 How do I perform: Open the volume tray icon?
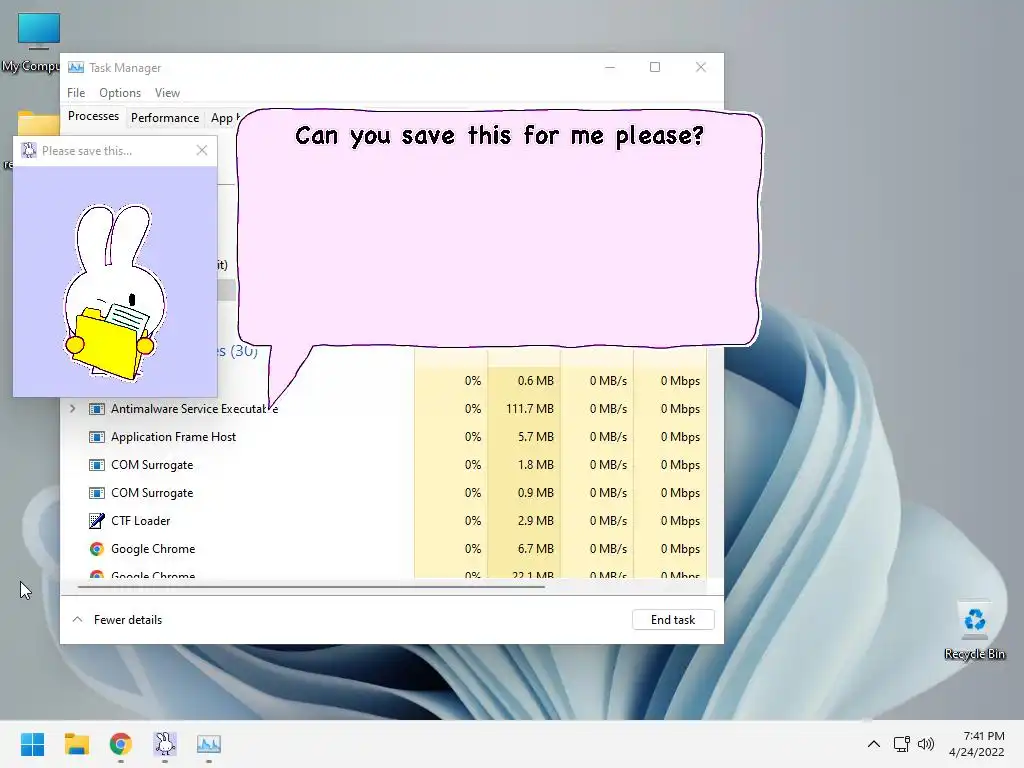[925, 744]
